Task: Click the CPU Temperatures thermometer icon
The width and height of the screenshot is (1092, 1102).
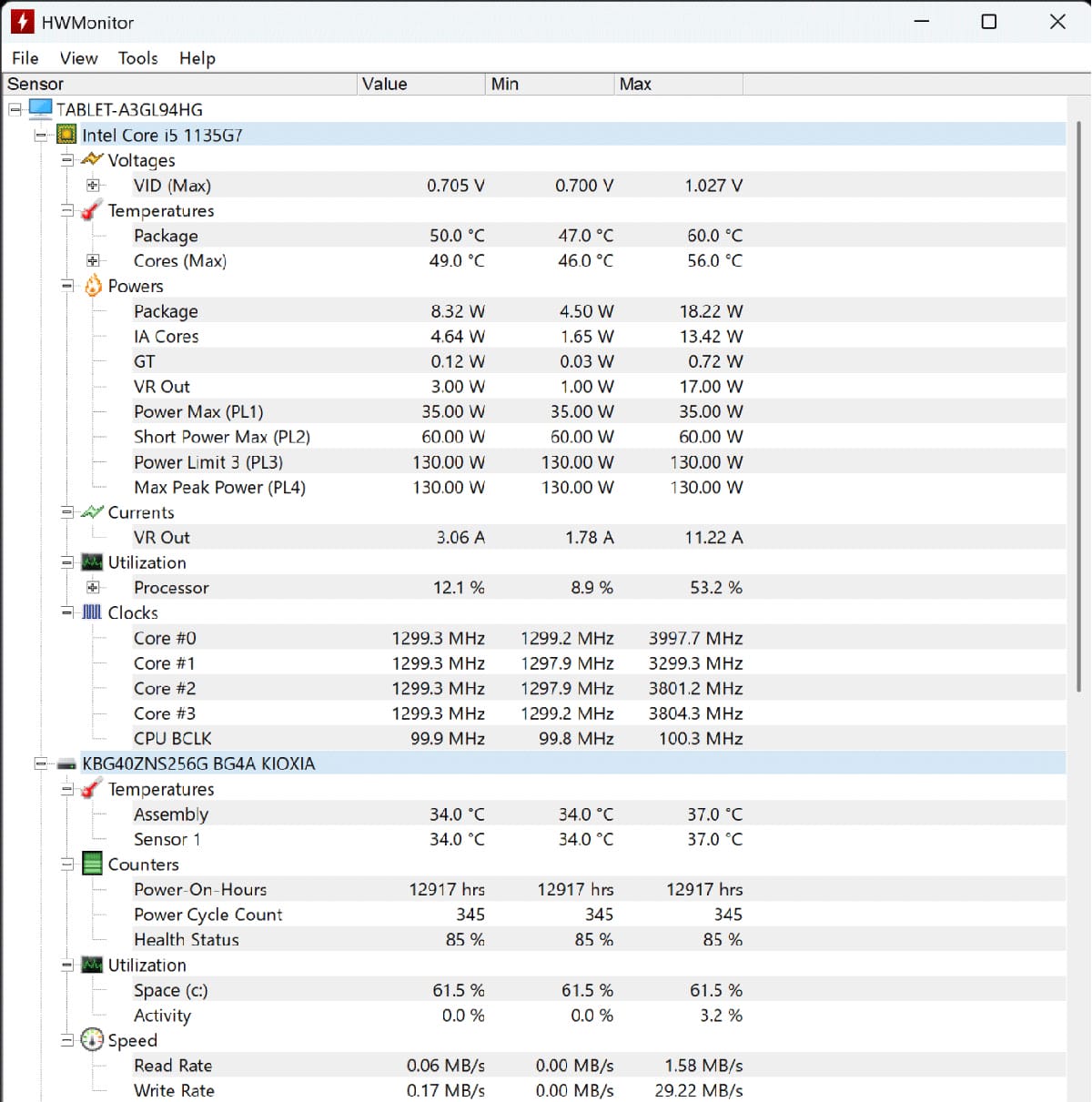Action: 92,210
